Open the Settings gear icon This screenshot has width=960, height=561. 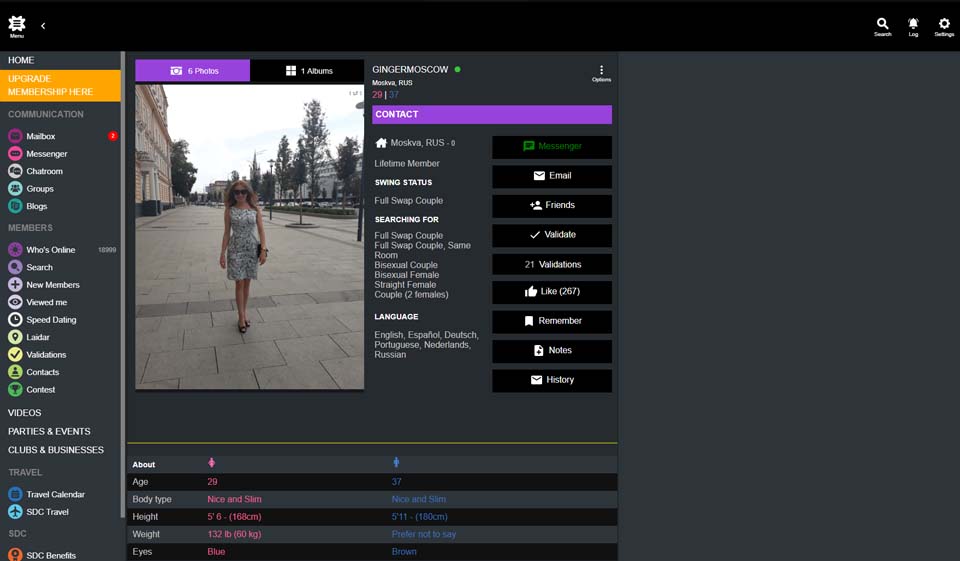pyautogui.click(x=944, y=26)
